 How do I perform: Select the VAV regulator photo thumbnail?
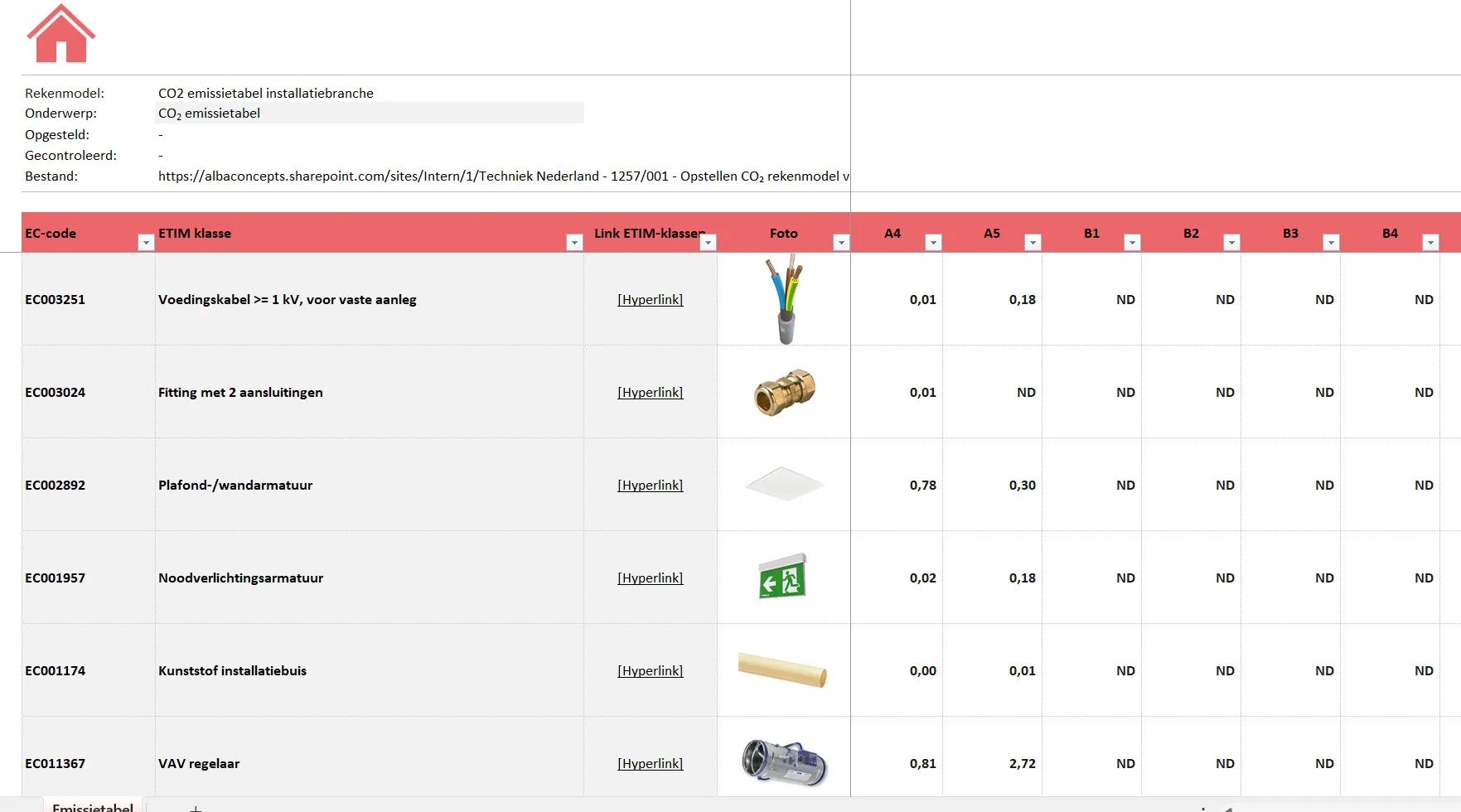coord(785,762)
